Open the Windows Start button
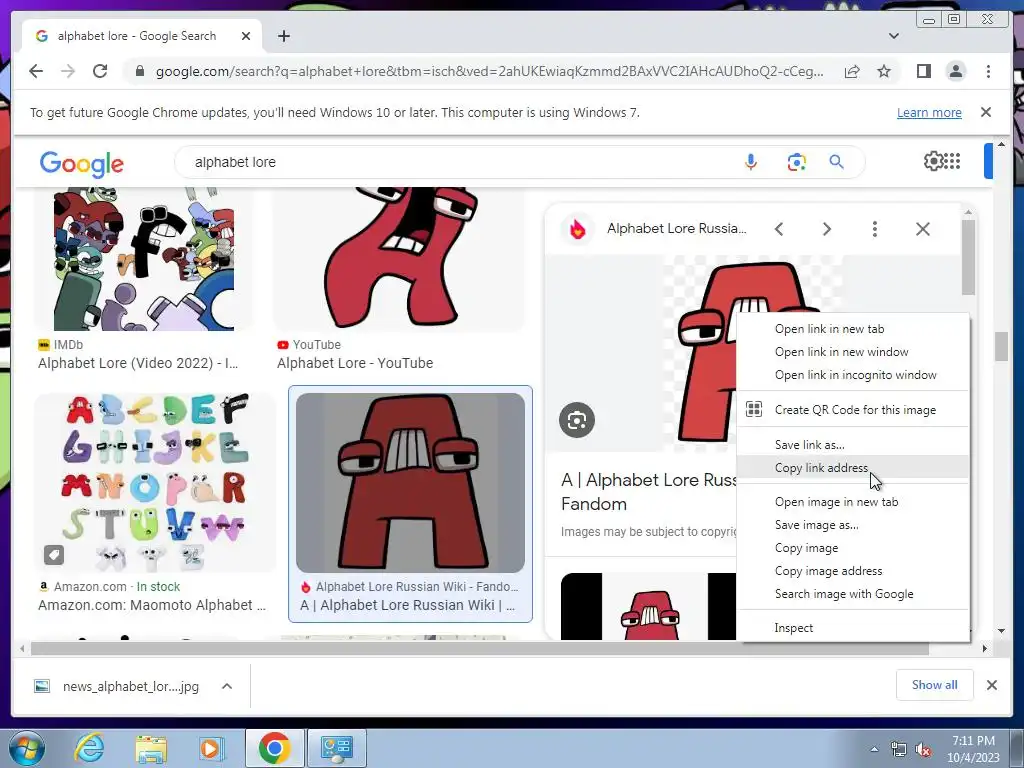This screenshot has height=768, width=1024. point(26,748)
